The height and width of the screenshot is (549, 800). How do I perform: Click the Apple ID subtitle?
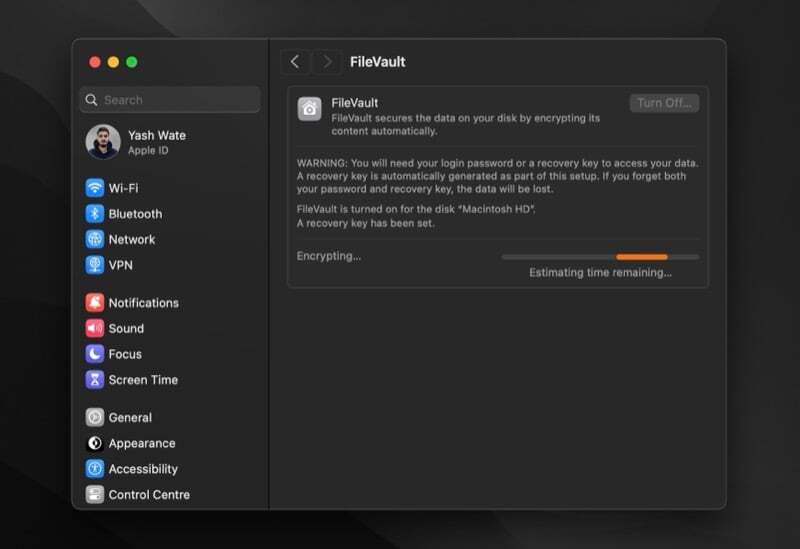(x=148, y=151)
